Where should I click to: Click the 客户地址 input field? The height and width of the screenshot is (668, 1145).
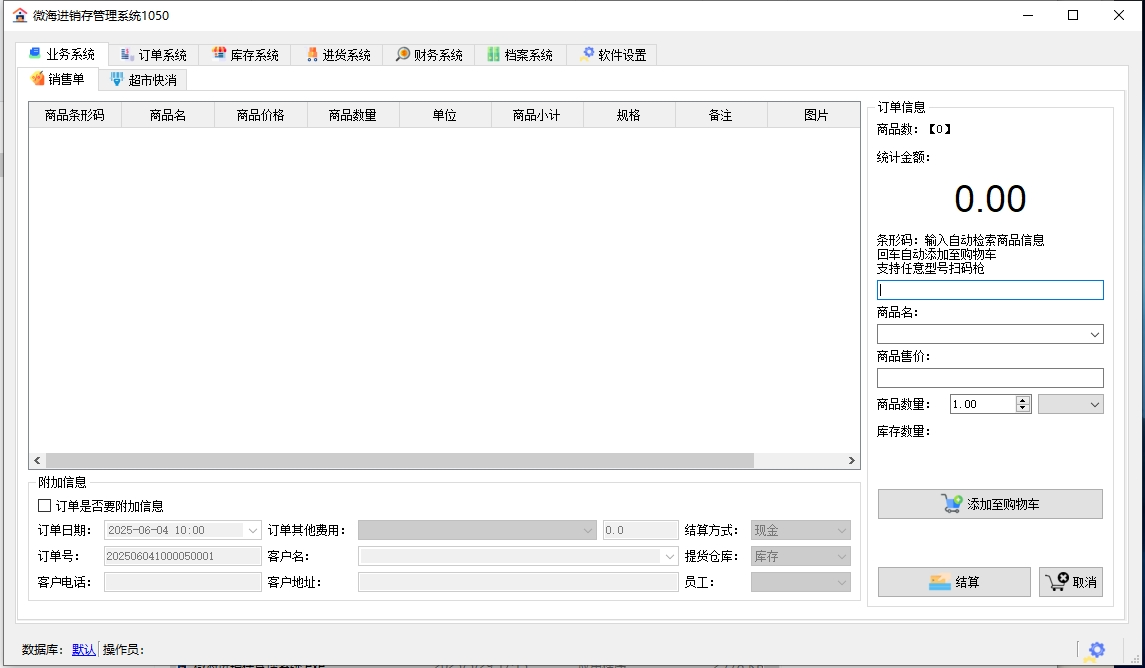click(x=518, y=582)
